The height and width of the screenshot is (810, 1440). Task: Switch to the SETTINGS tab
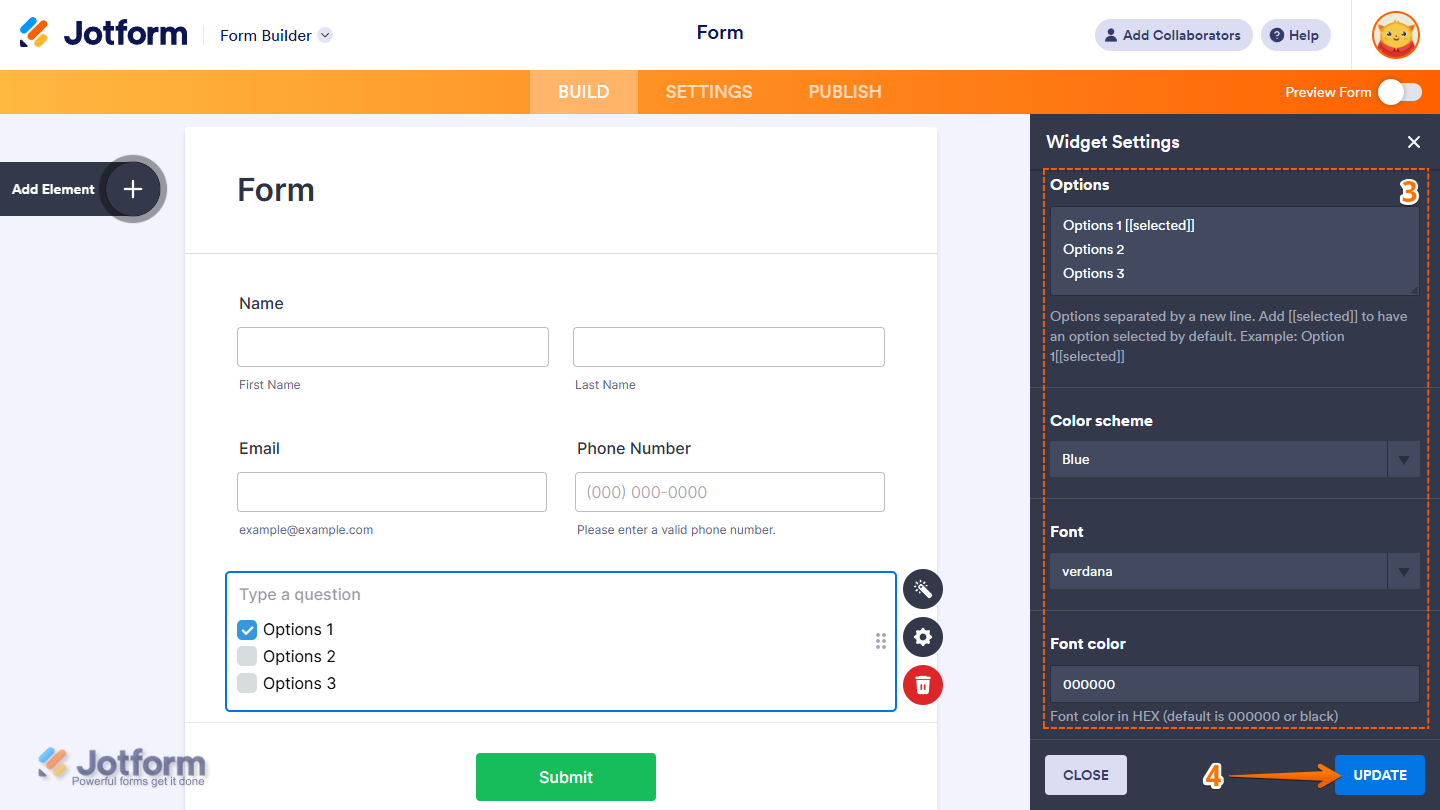708,91
